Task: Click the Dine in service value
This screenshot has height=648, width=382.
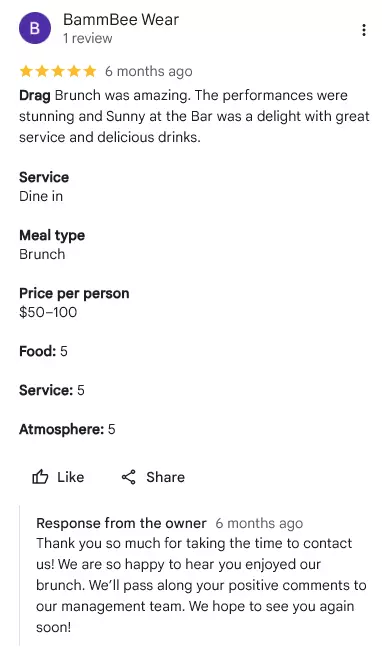Action: click(41, 196)
